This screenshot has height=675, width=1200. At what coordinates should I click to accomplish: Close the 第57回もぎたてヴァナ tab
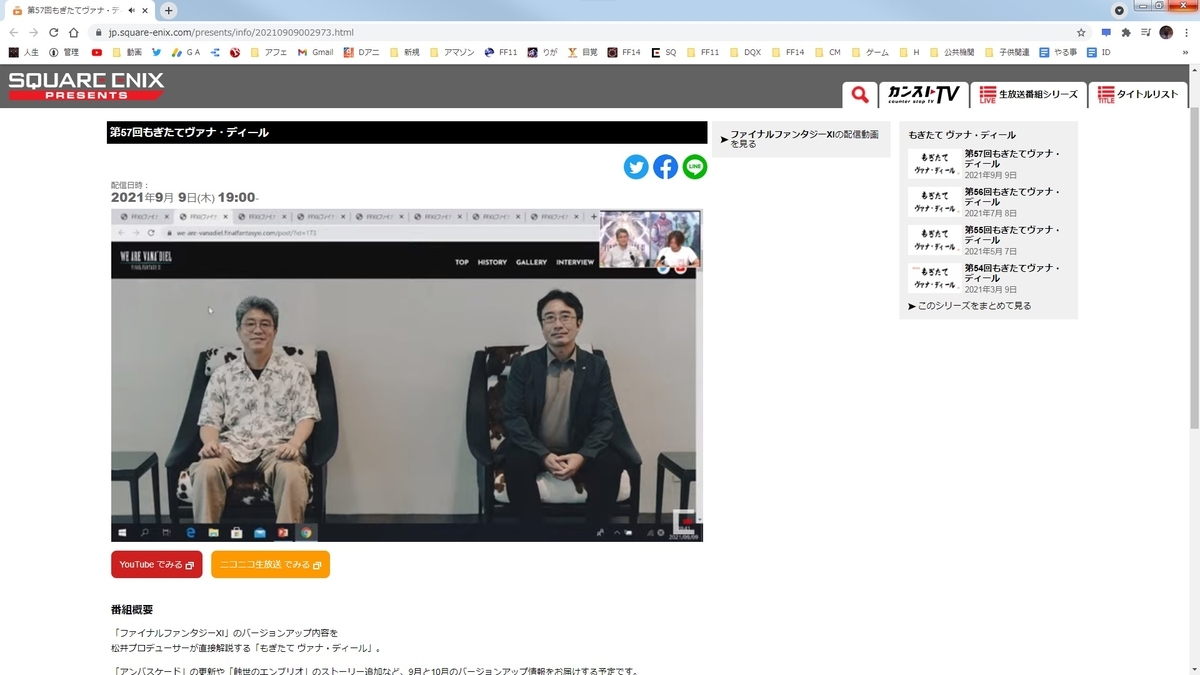click(x=146, y=10)
